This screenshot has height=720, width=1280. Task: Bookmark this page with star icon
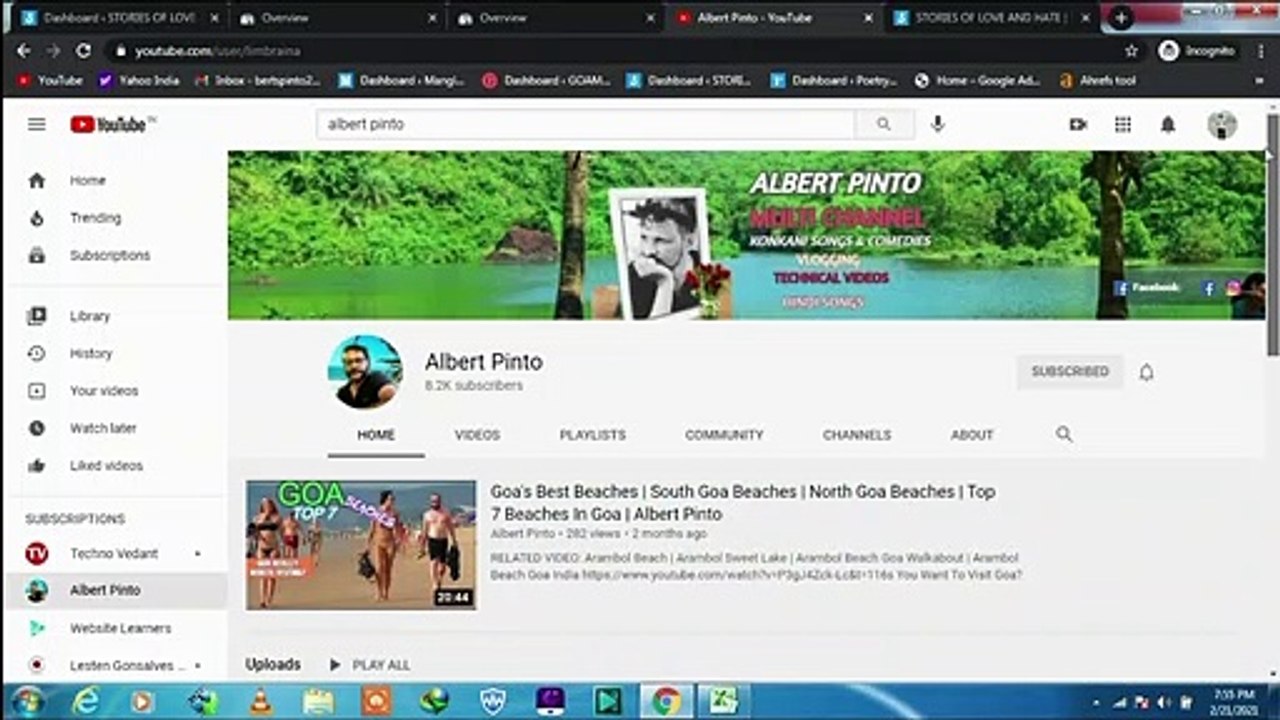point(1131,50)
